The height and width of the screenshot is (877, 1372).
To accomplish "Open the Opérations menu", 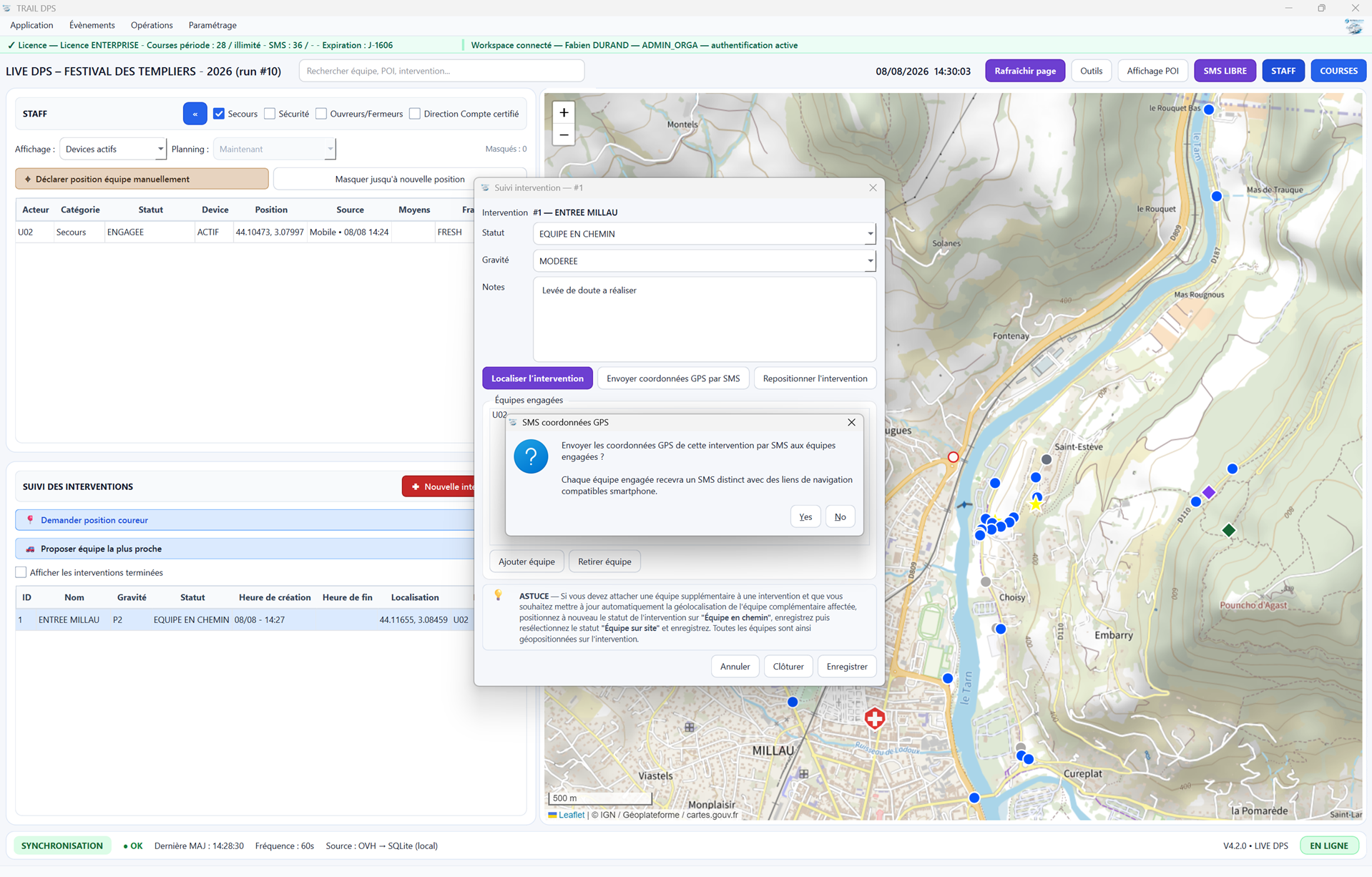I will [x=152, y=25].
